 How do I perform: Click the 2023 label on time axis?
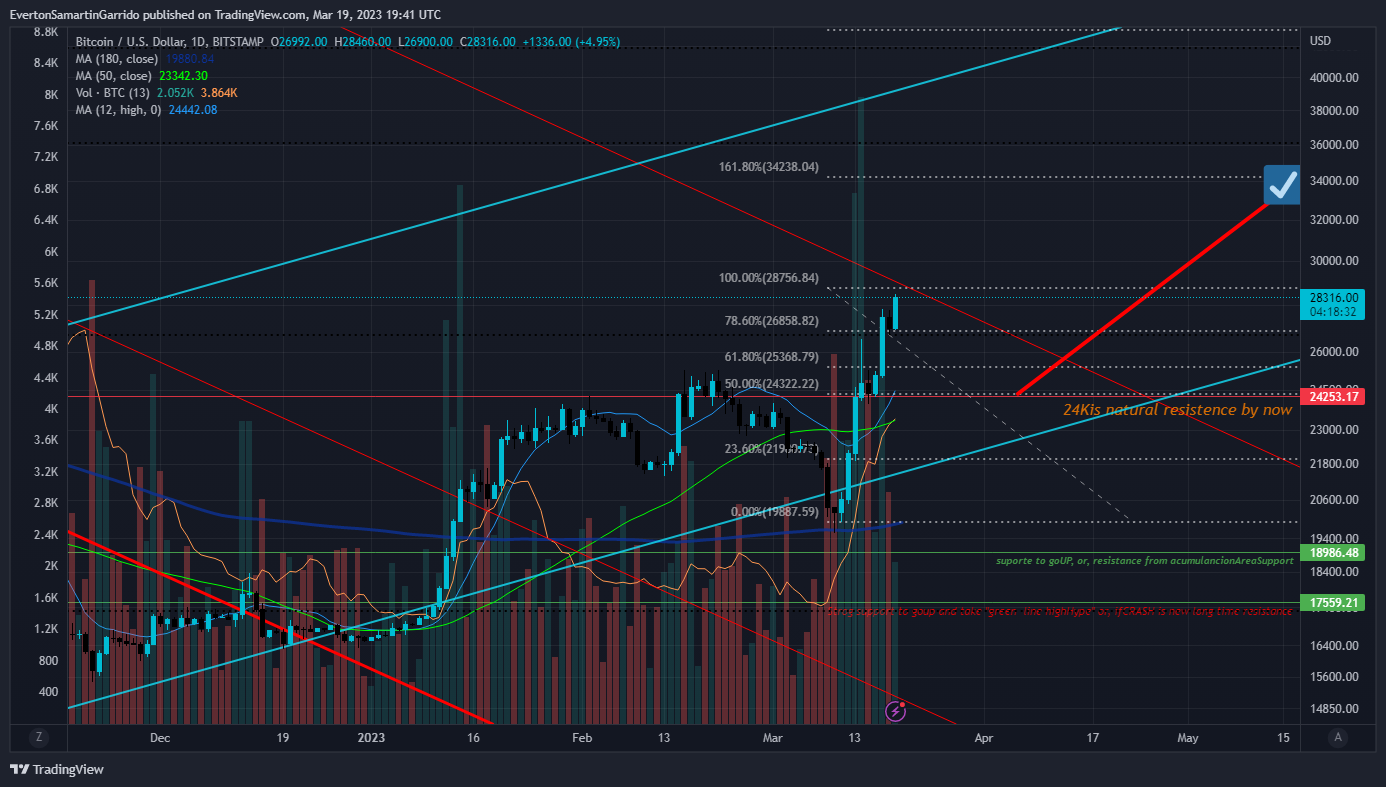(371, 738)
